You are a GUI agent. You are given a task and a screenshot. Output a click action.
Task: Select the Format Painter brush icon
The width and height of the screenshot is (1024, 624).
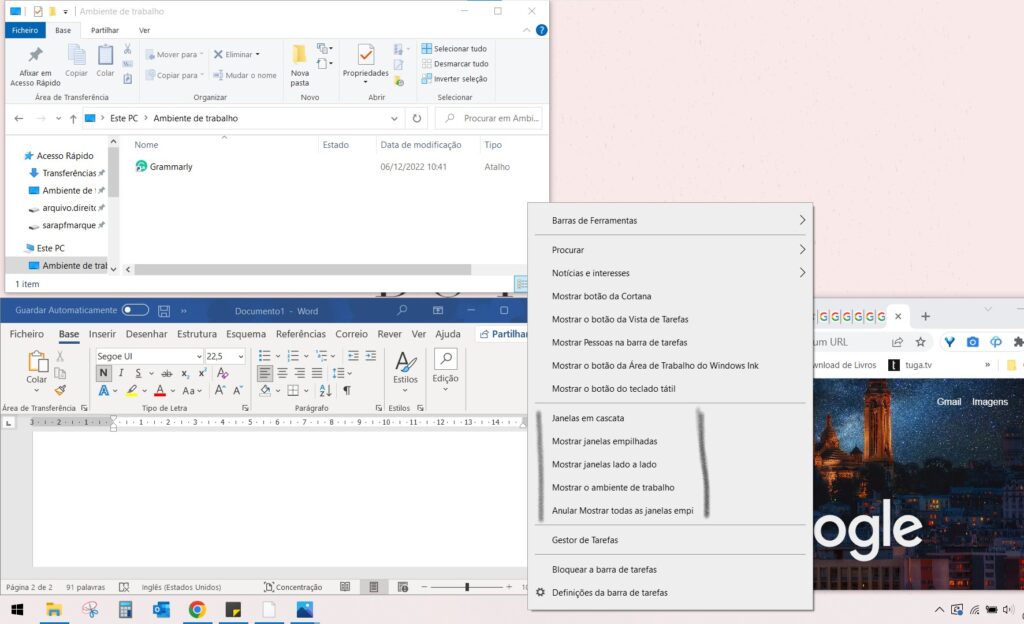point(60,390)
